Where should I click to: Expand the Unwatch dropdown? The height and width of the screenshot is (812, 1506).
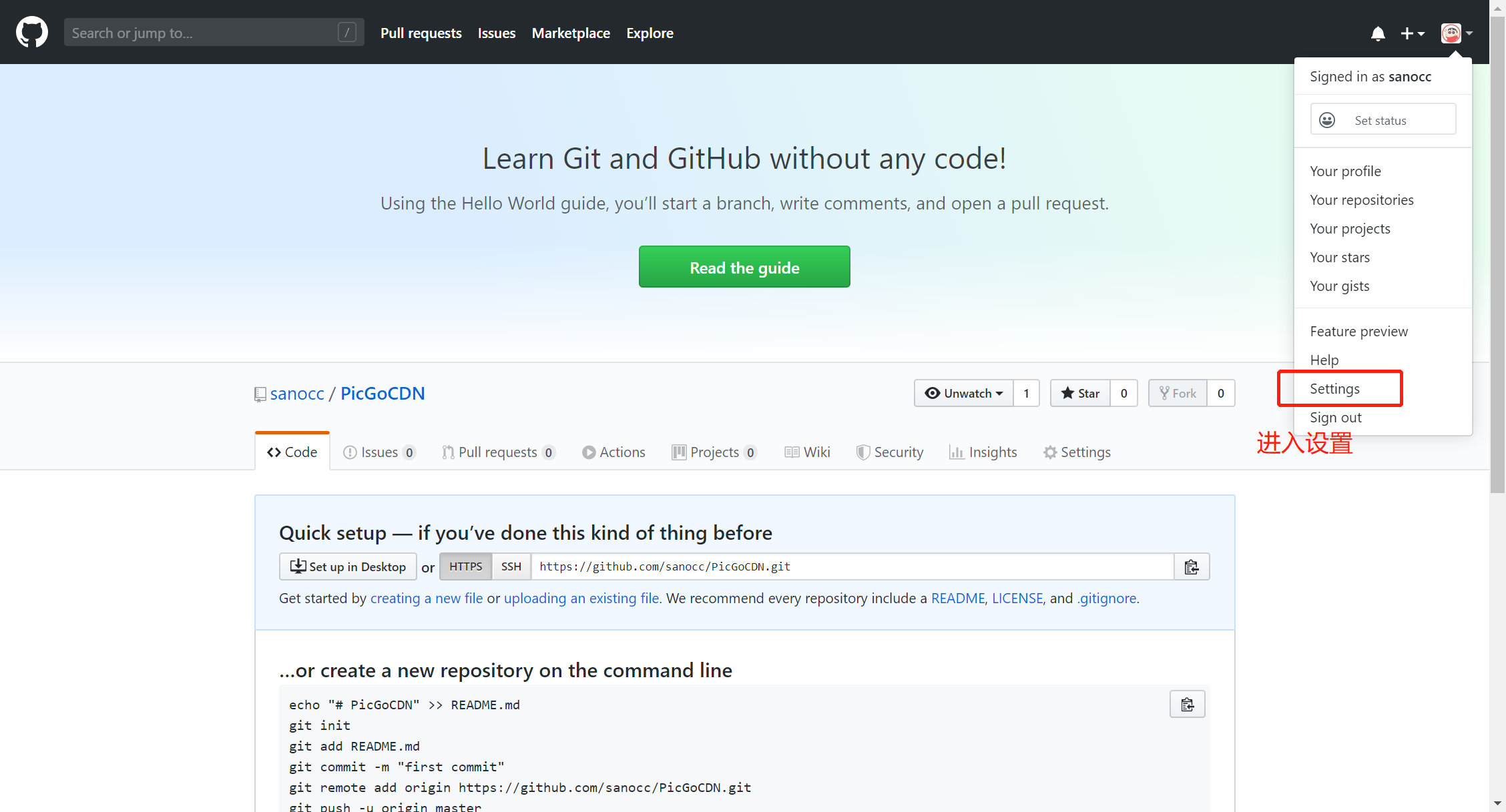963,393
